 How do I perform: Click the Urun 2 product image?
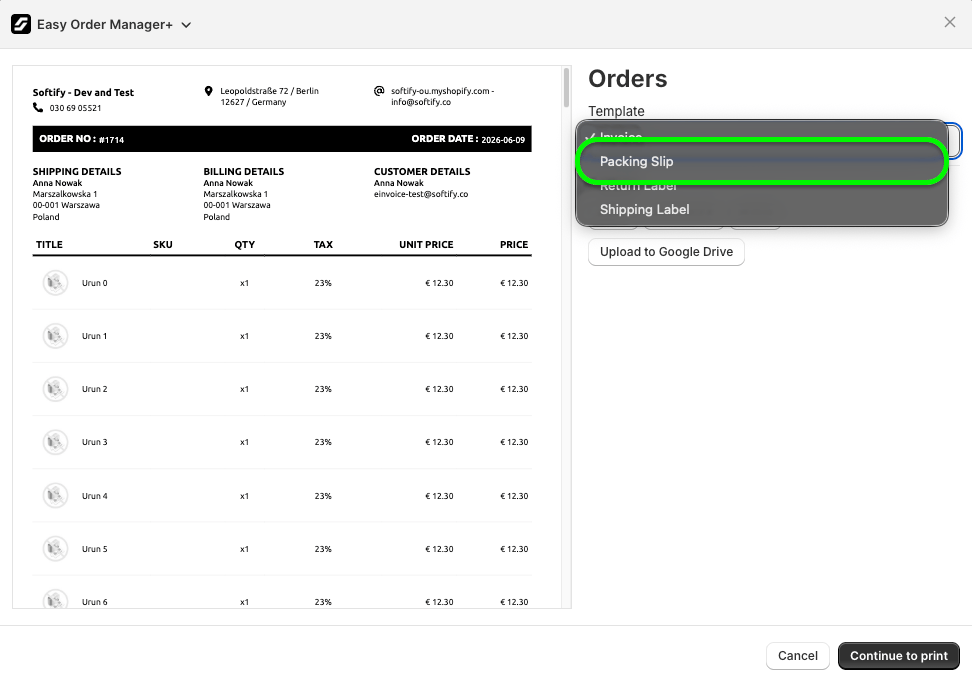coord(55,389)
